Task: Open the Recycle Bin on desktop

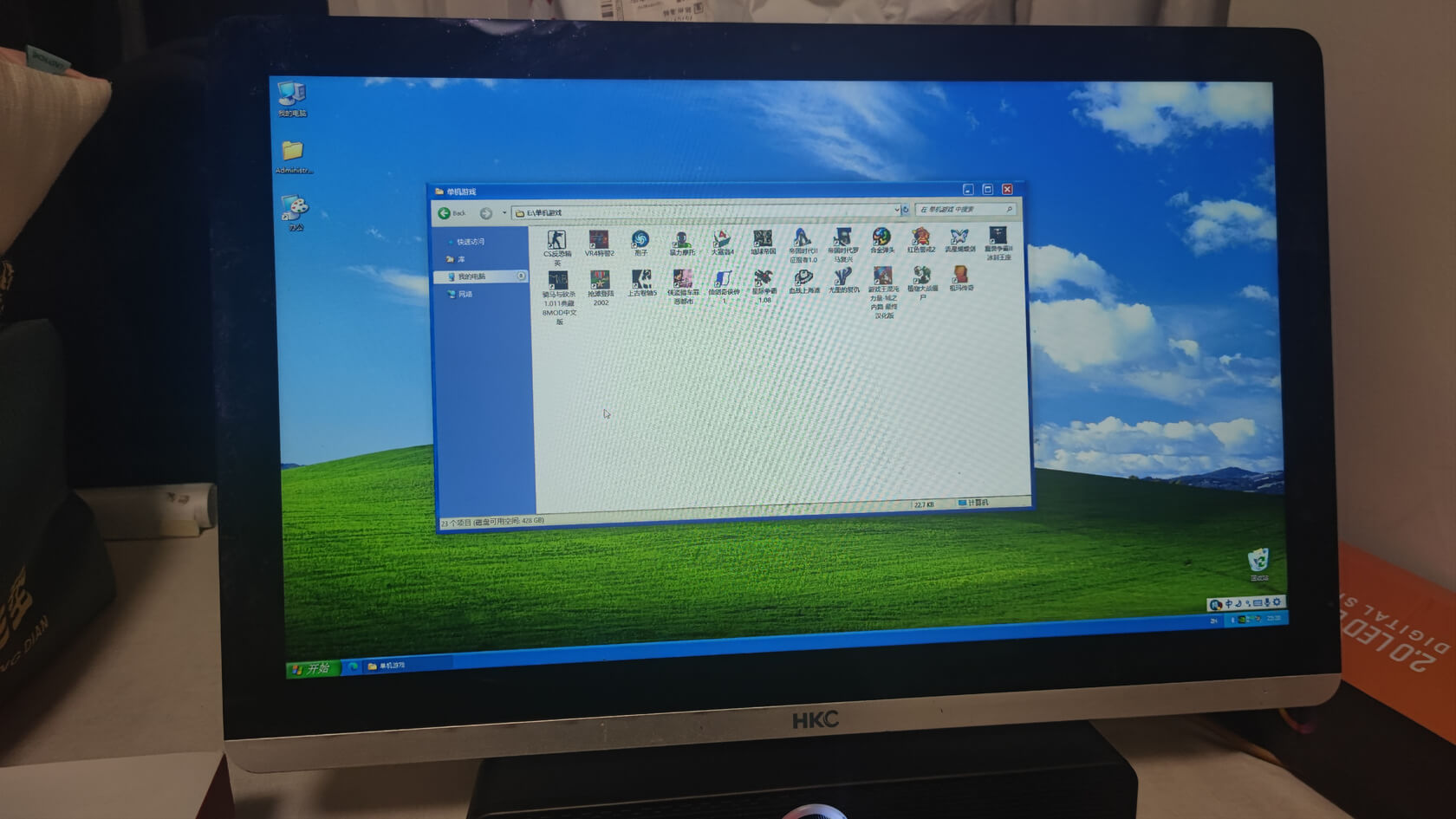Action: 1258,564
